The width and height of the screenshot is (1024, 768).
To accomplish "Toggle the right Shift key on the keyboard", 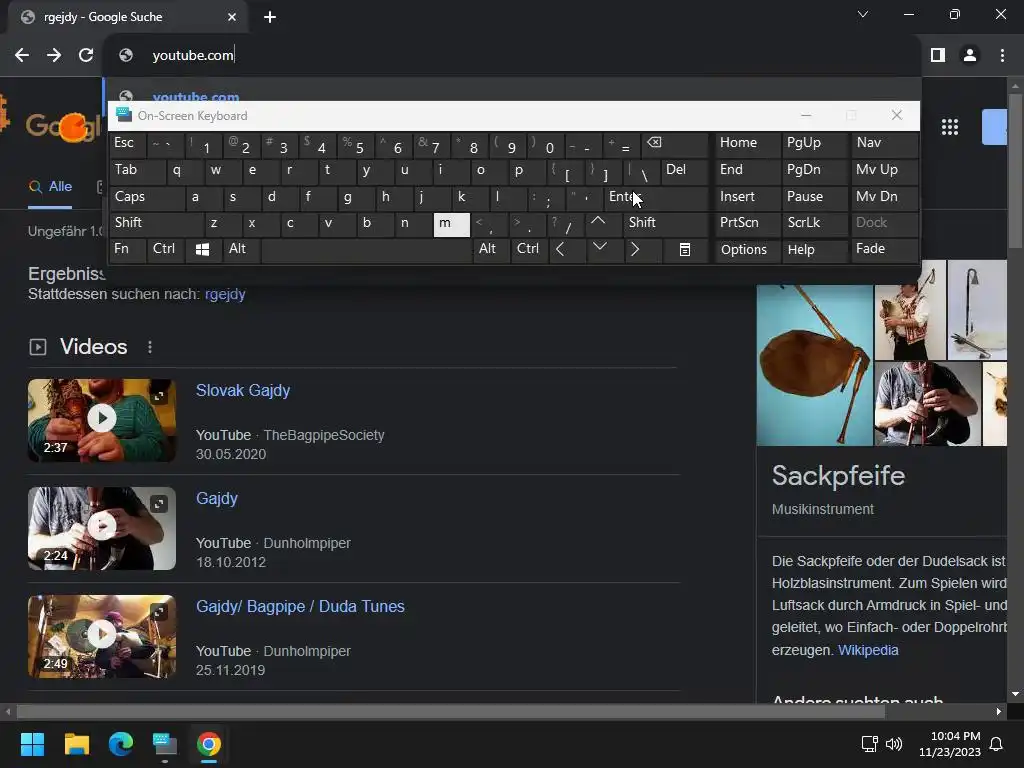I will (x=665, y=223).
